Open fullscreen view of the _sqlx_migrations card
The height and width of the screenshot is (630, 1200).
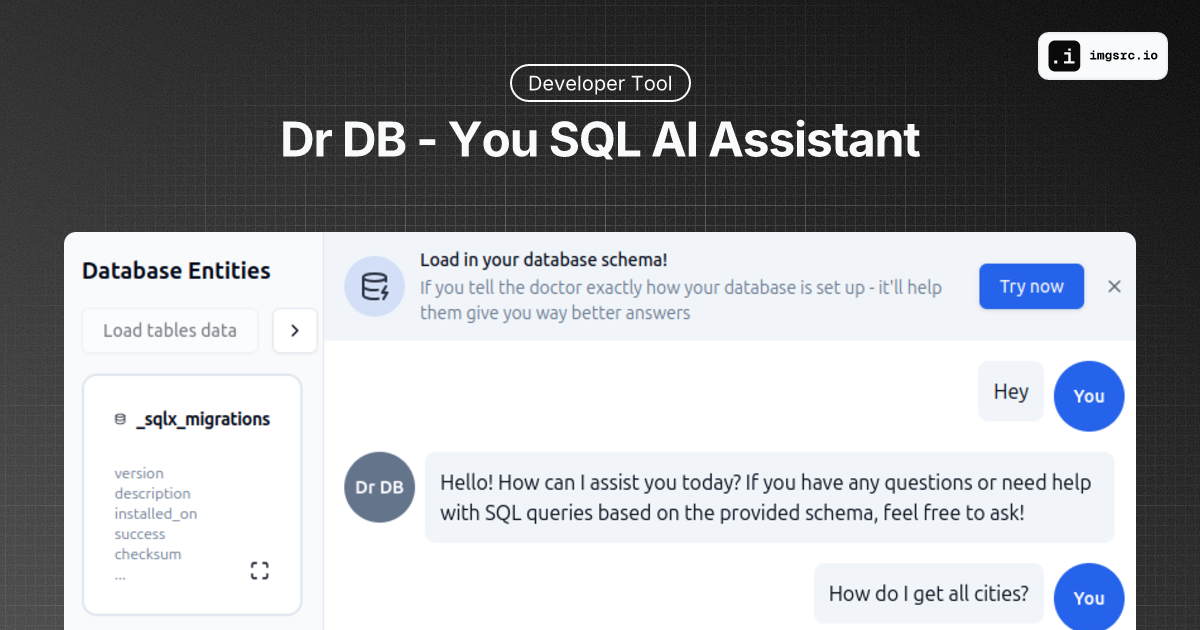(x=259, y=570)
